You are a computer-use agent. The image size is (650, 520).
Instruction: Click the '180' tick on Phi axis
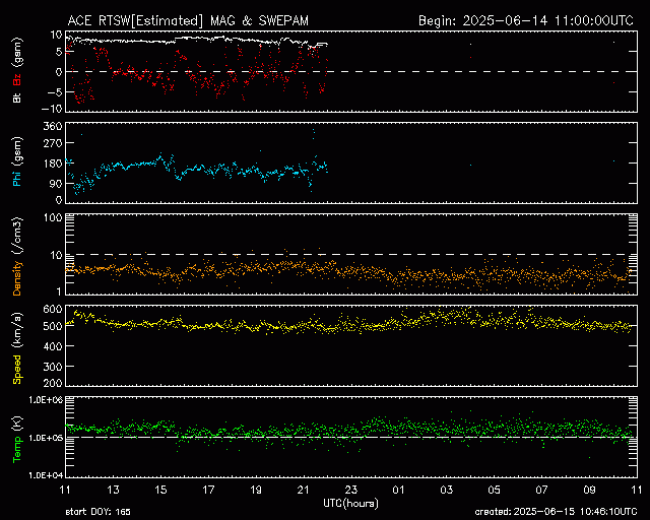click(x=52, y=163)
